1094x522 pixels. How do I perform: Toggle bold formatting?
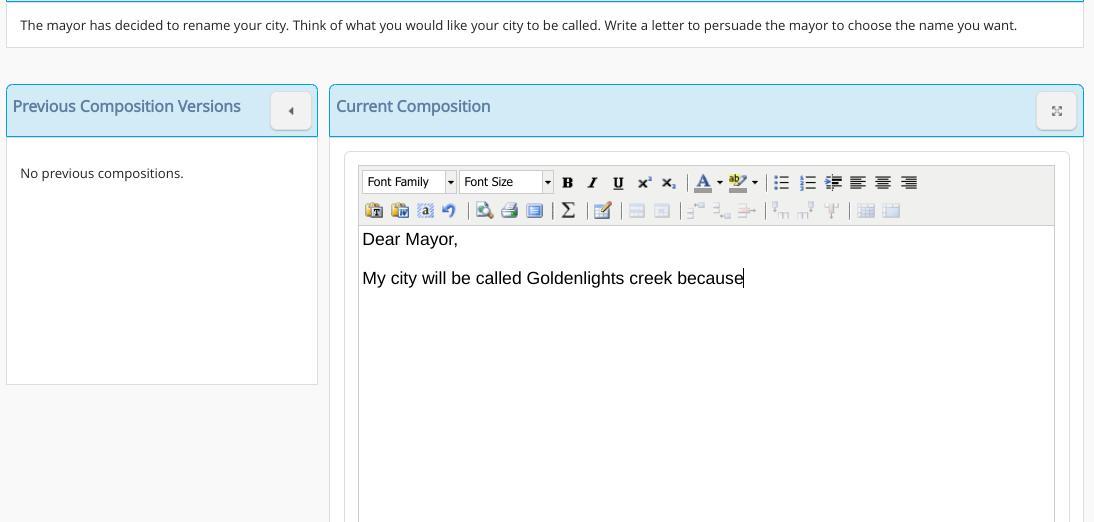tap(567, 183)
